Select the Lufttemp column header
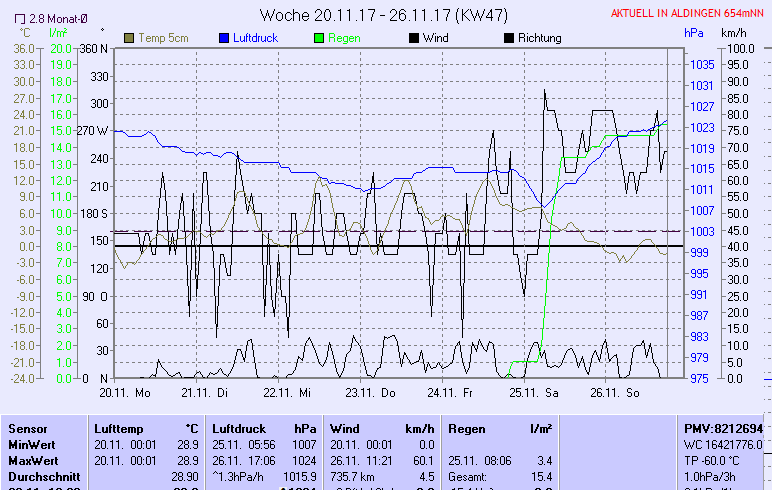772x490 pixels. pyautogui.click(x=122, y=428)
